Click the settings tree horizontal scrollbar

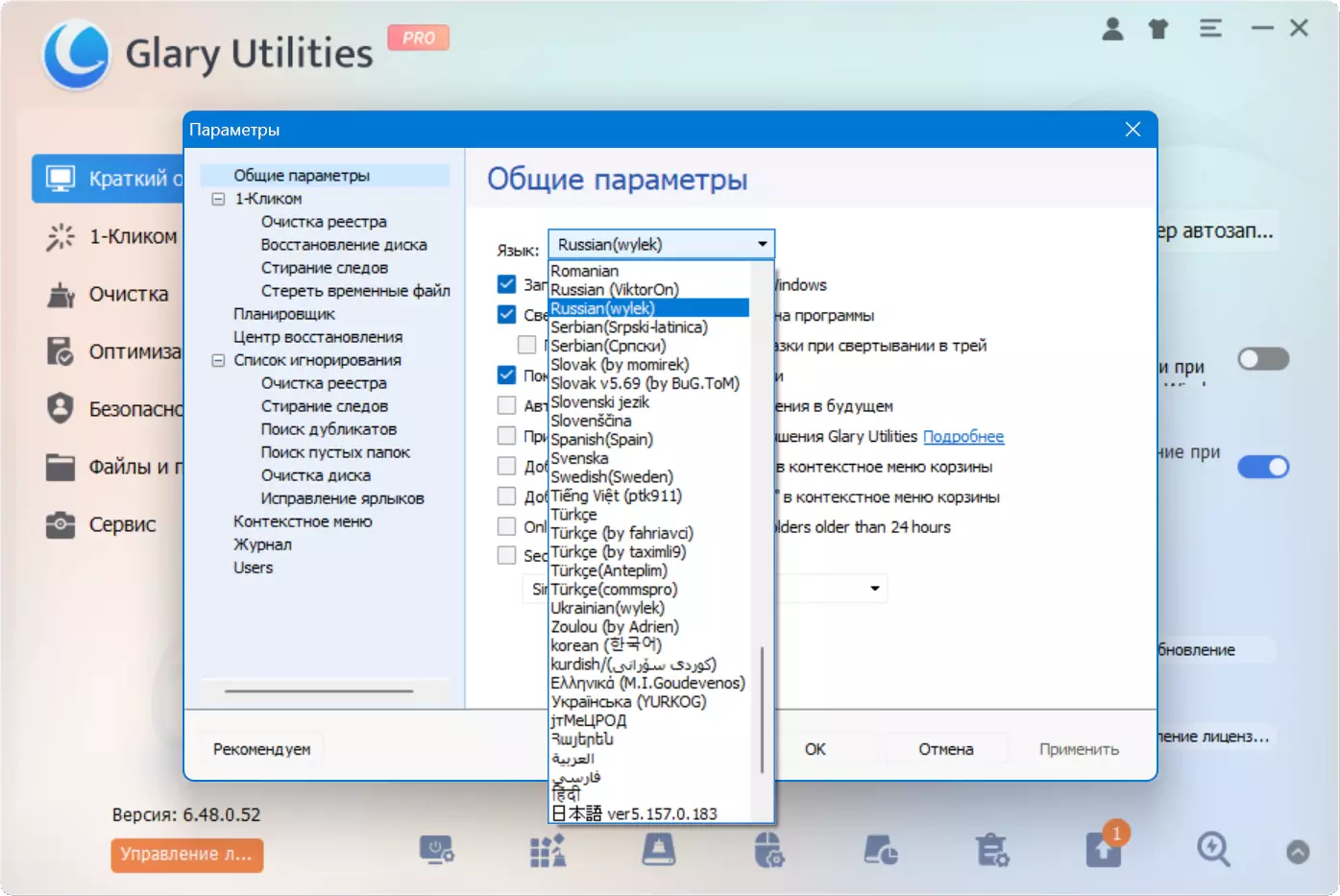pos(319,690)
